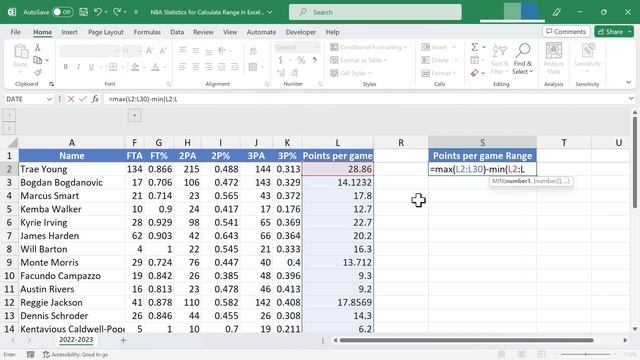Click the Select All corner triangle

[x=13, y=142]
